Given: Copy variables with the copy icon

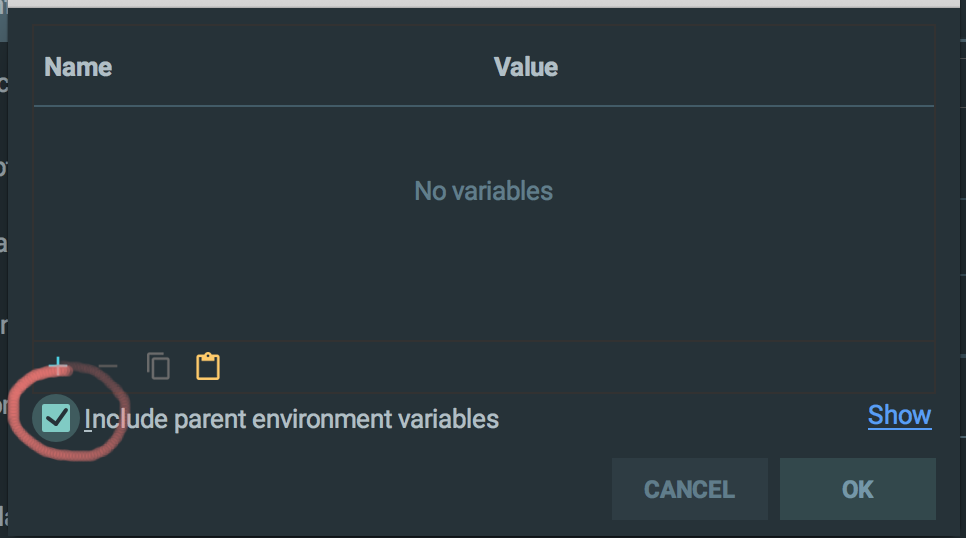Looking at the screenshot, I should (158, 367).
